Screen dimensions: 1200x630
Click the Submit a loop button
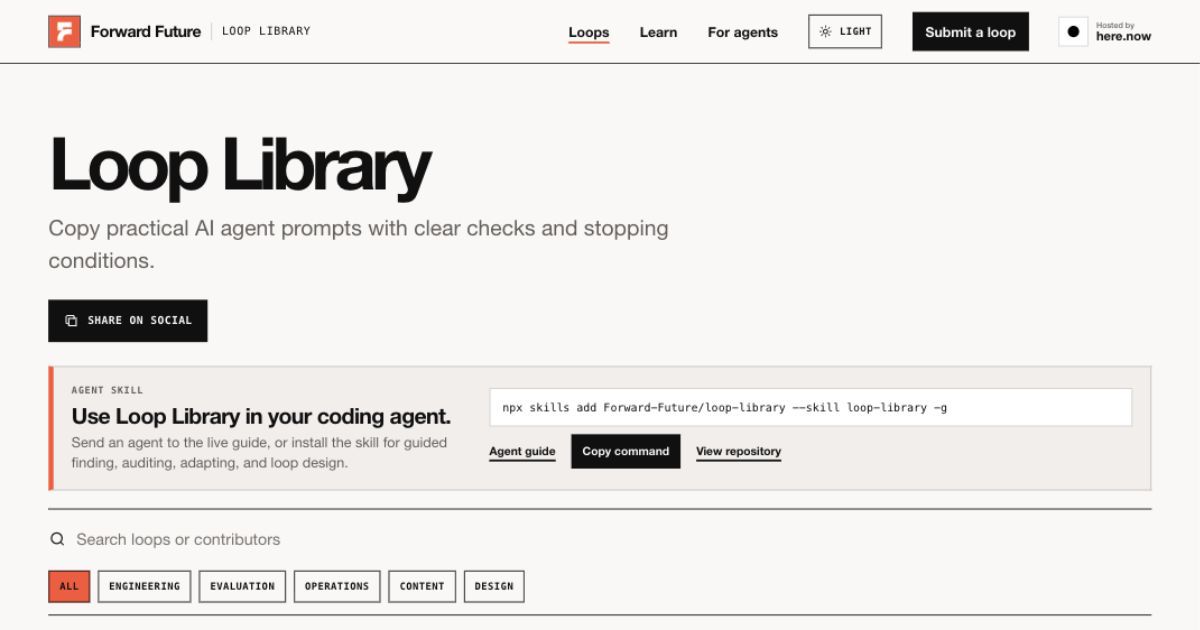970,32
